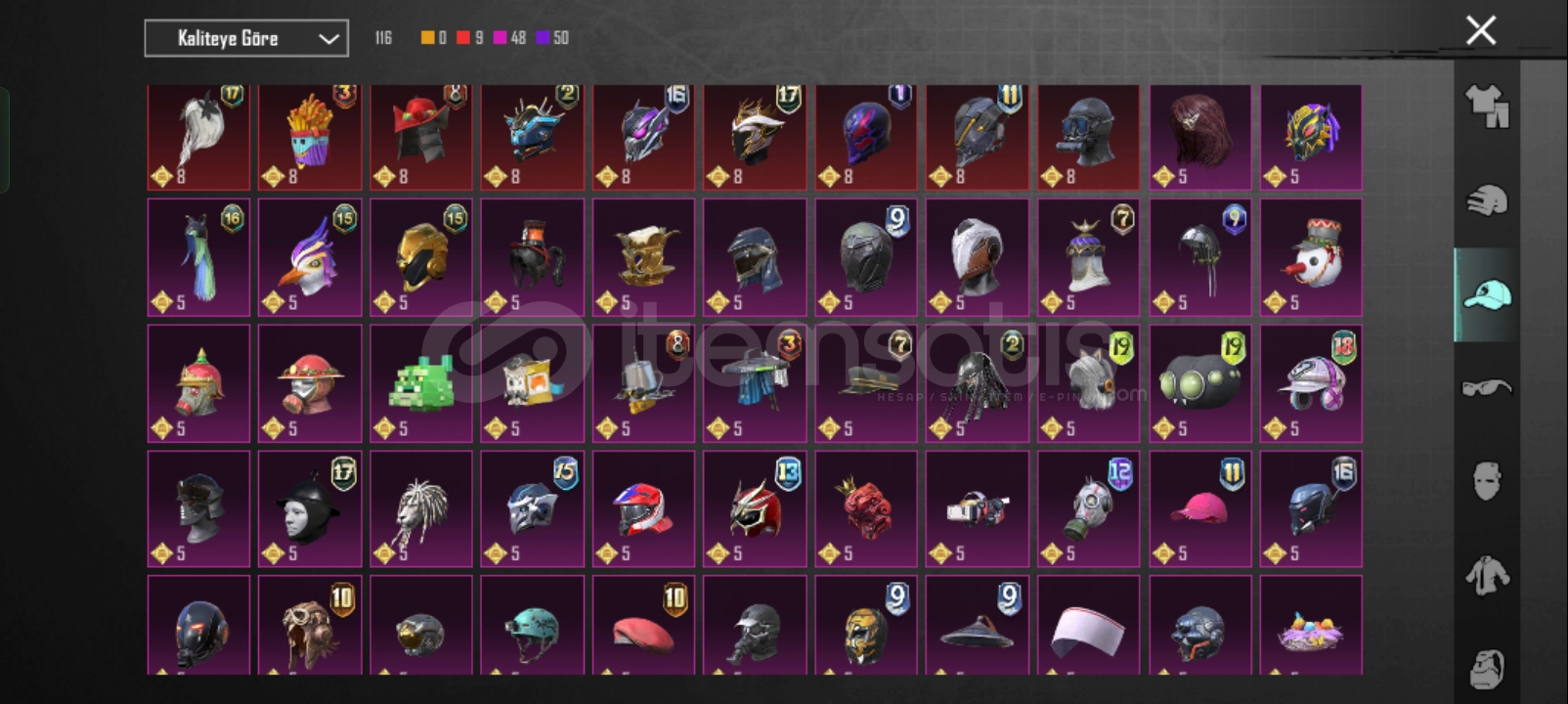This screenshot has width=1568, height=704.
Task: Select the french fries headgear item
Action: pos(310,137)
